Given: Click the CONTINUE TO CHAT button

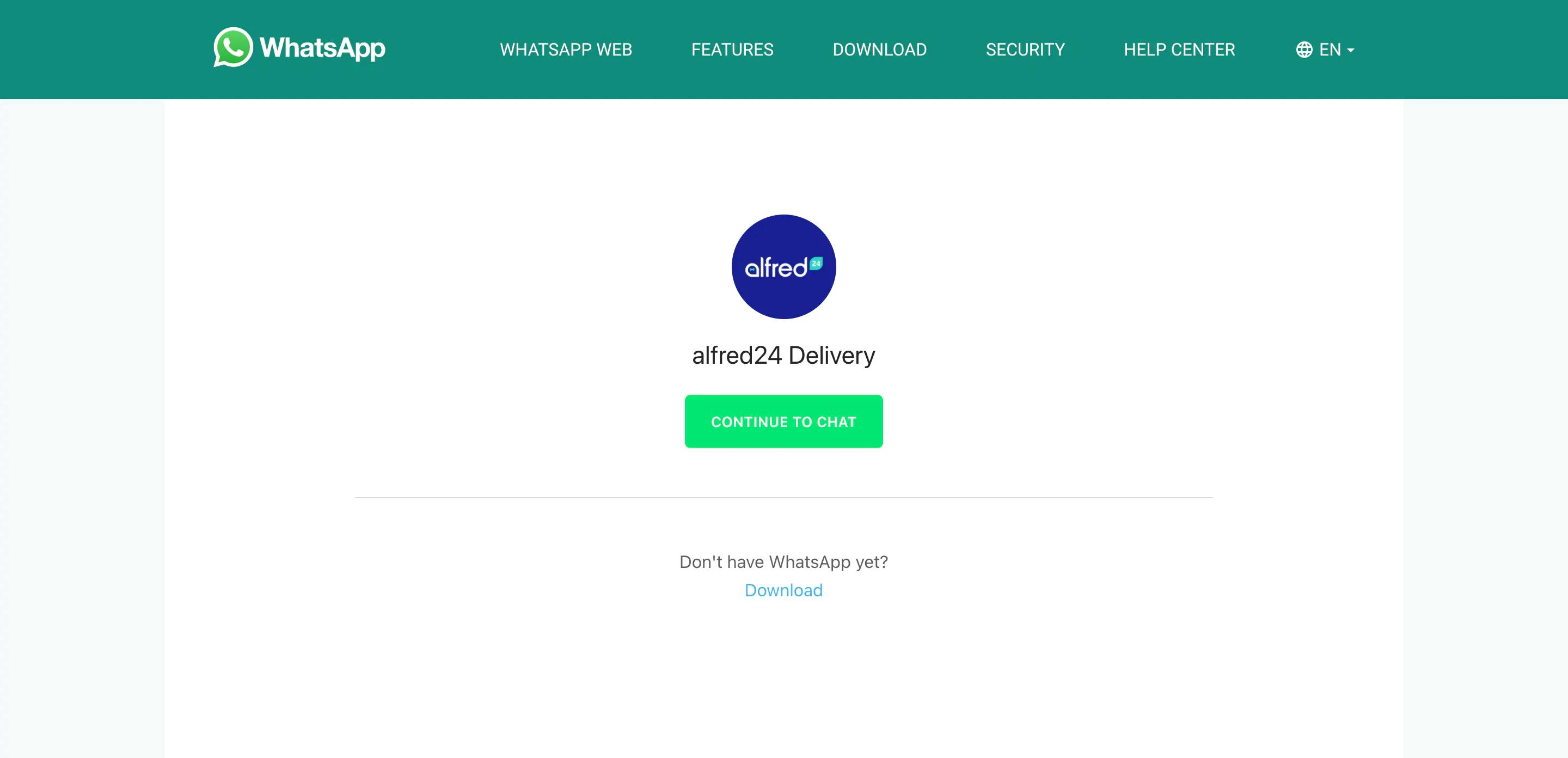Looking at the screenshot, I should 784,421.
